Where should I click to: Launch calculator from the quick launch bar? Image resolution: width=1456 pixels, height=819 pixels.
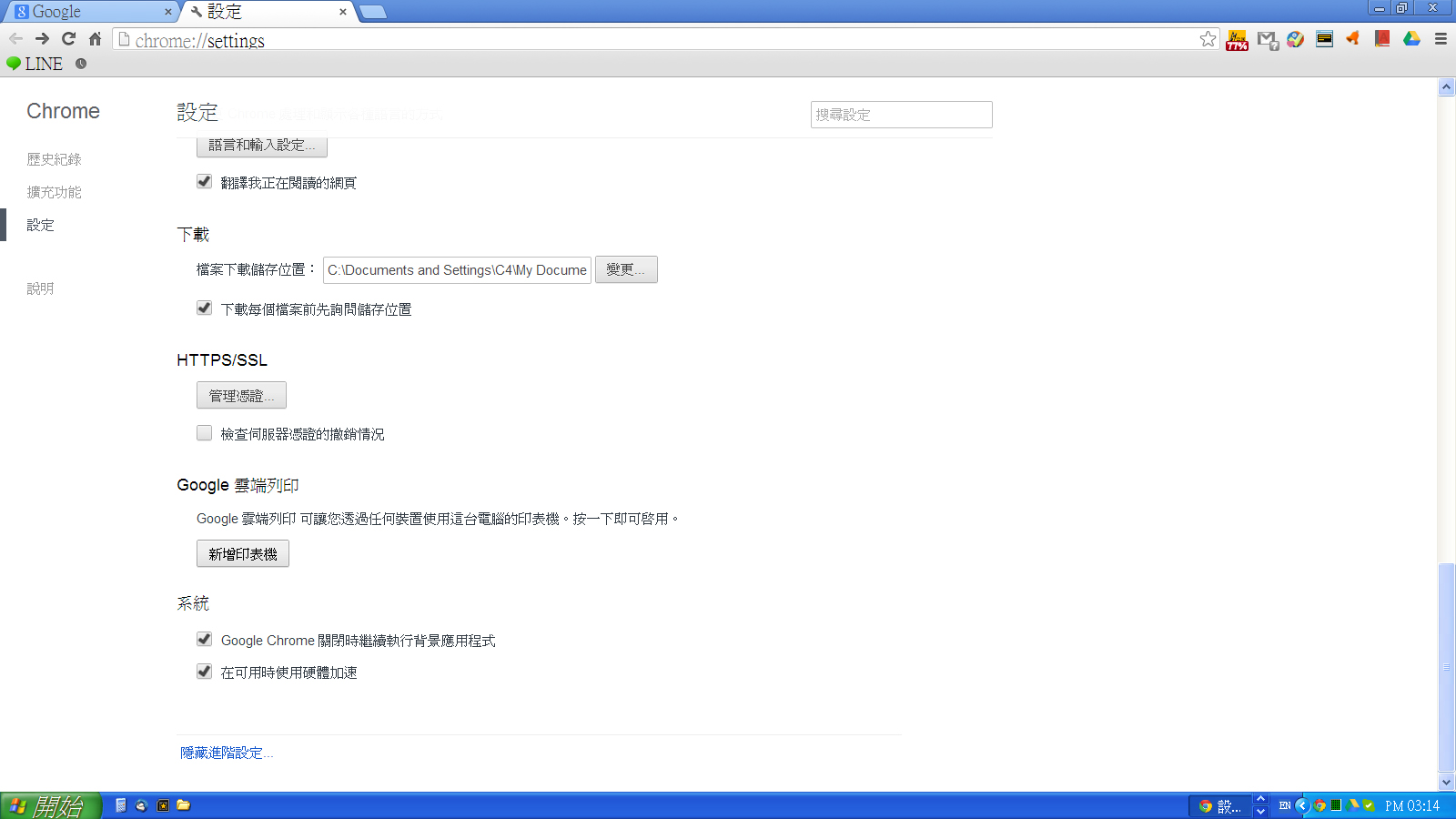120,805
